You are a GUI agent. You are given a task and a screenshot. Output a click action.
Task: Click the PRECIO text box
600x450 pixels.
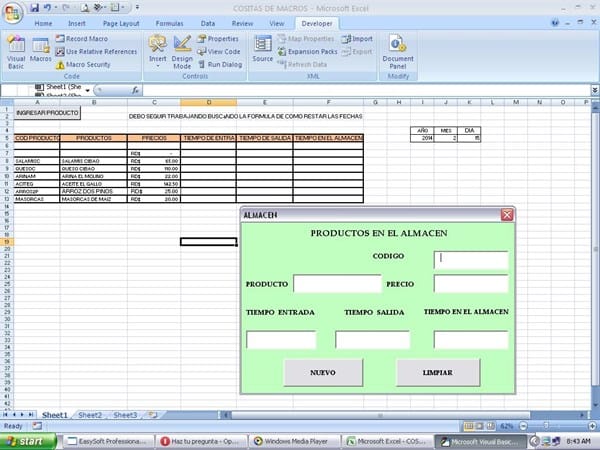click(471, 284)
